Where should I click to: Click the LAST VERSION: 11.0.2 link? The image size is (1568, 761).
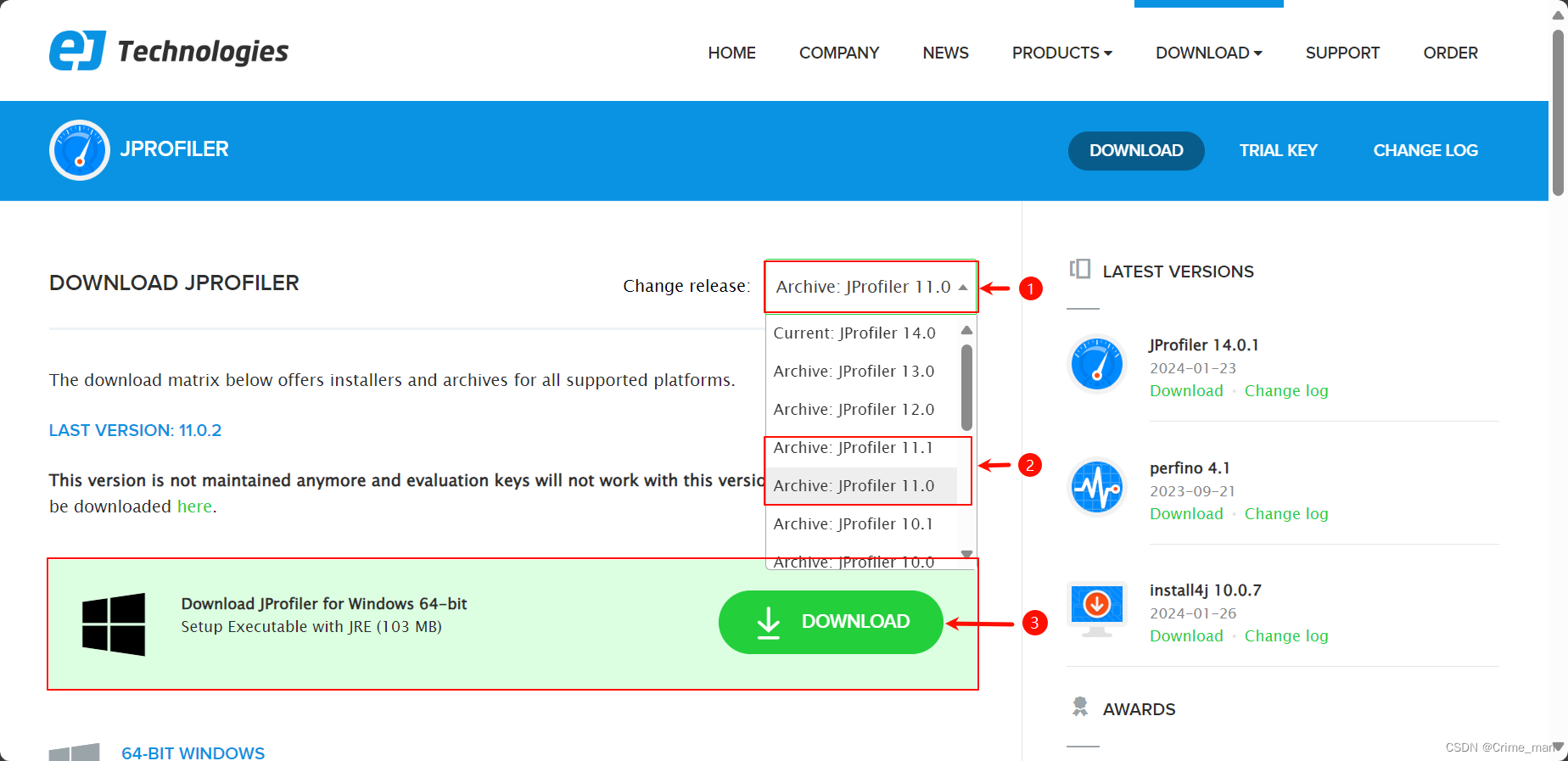coord(135,430)
